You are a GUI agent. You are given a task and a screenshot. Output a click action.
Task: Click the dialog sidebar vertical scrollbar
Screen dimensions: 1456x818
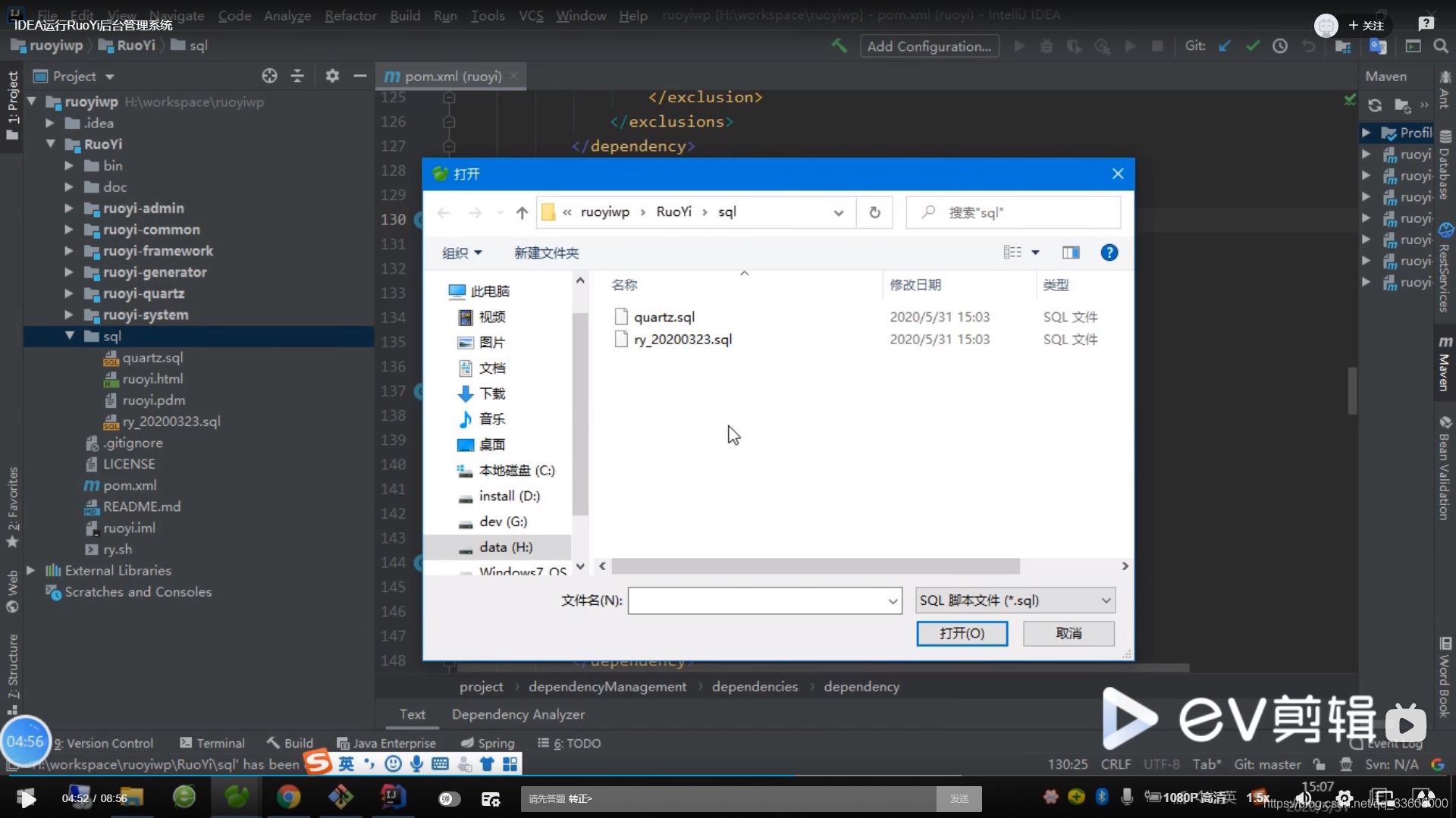point(580,413)
